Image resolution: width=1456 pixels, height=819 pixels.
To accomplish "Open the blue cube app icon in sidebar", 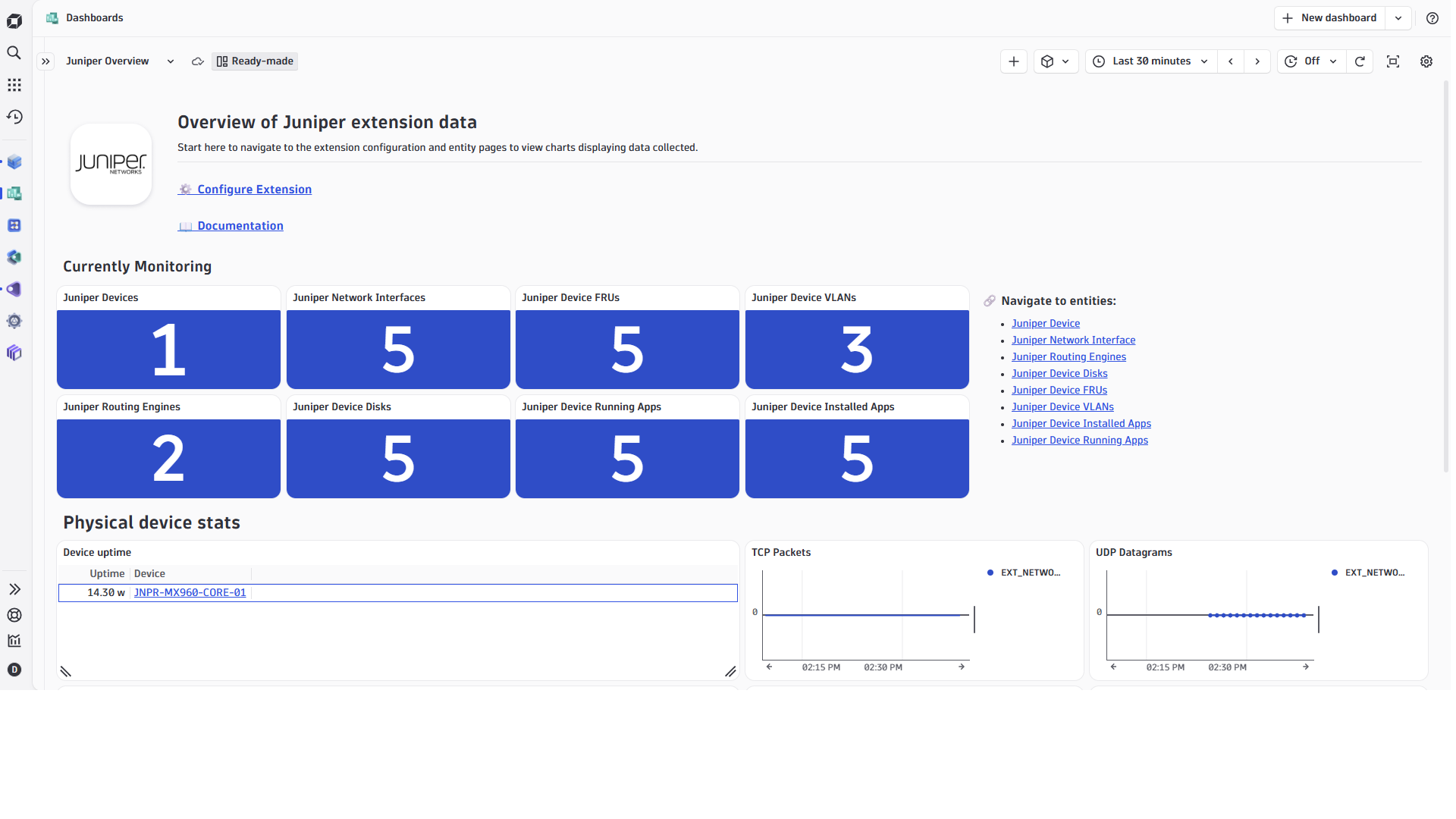I will 14,162.
